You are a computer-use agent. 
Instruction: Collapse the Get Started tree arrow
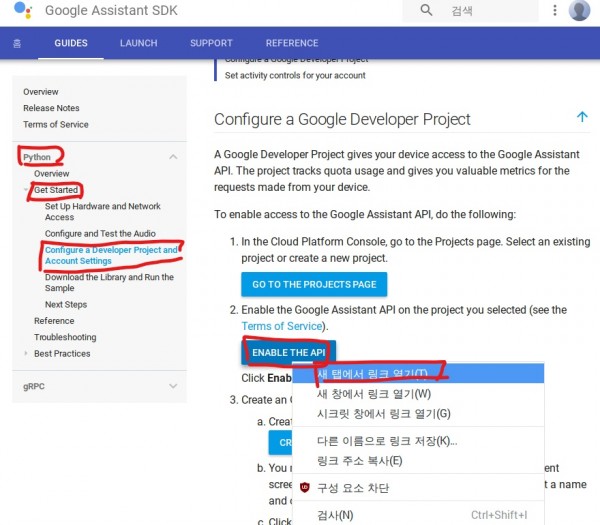pos(26,189)
